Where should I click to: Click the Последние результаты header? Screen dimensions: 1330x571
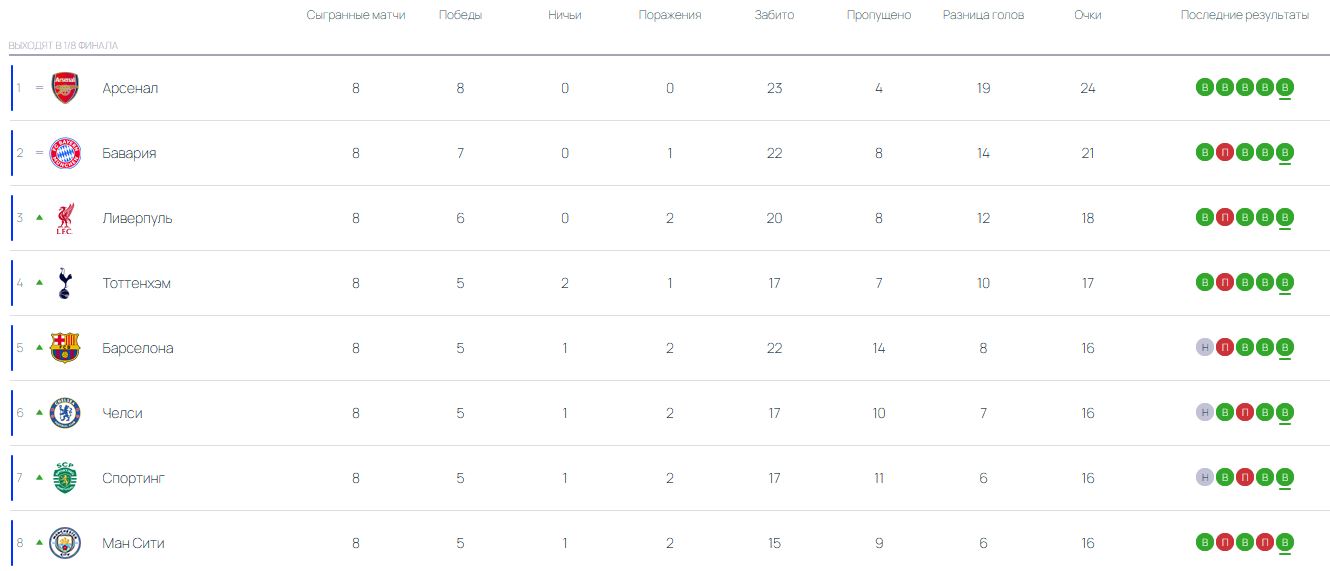point(1244,15)
